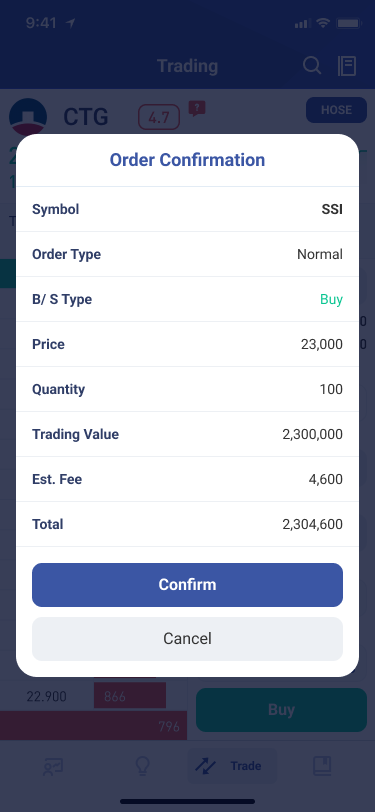The height and width of the screenshot is (812, 375).
Task: Open the bookmark tab at bottom right
Action: [322, 766]
